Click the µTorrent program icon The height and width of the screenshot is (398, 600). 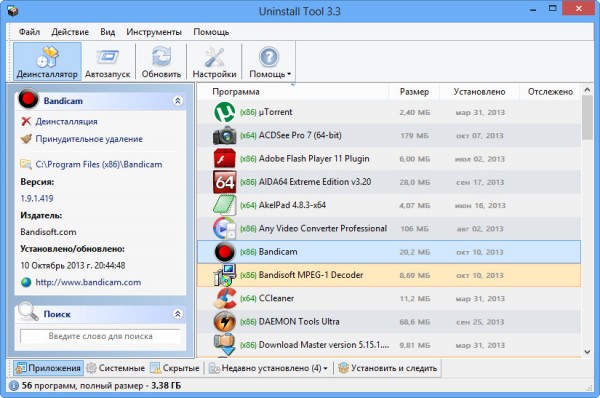coord(225,112)
